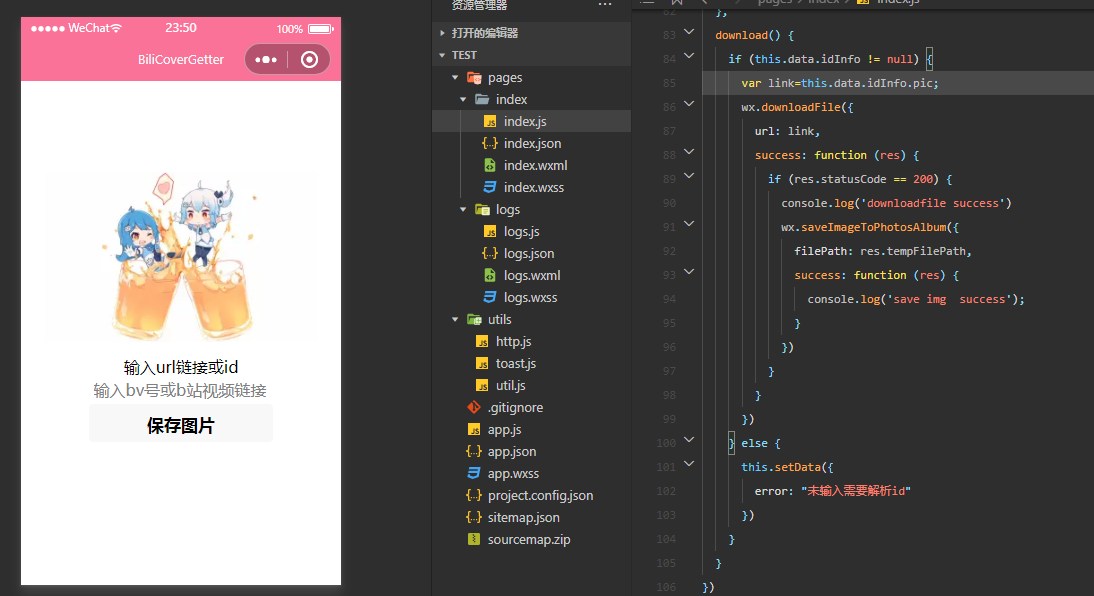This screenshot has width=1094, height=596.
Task: Click the mini program three-dots menu icon
Action: click(266, 60)
